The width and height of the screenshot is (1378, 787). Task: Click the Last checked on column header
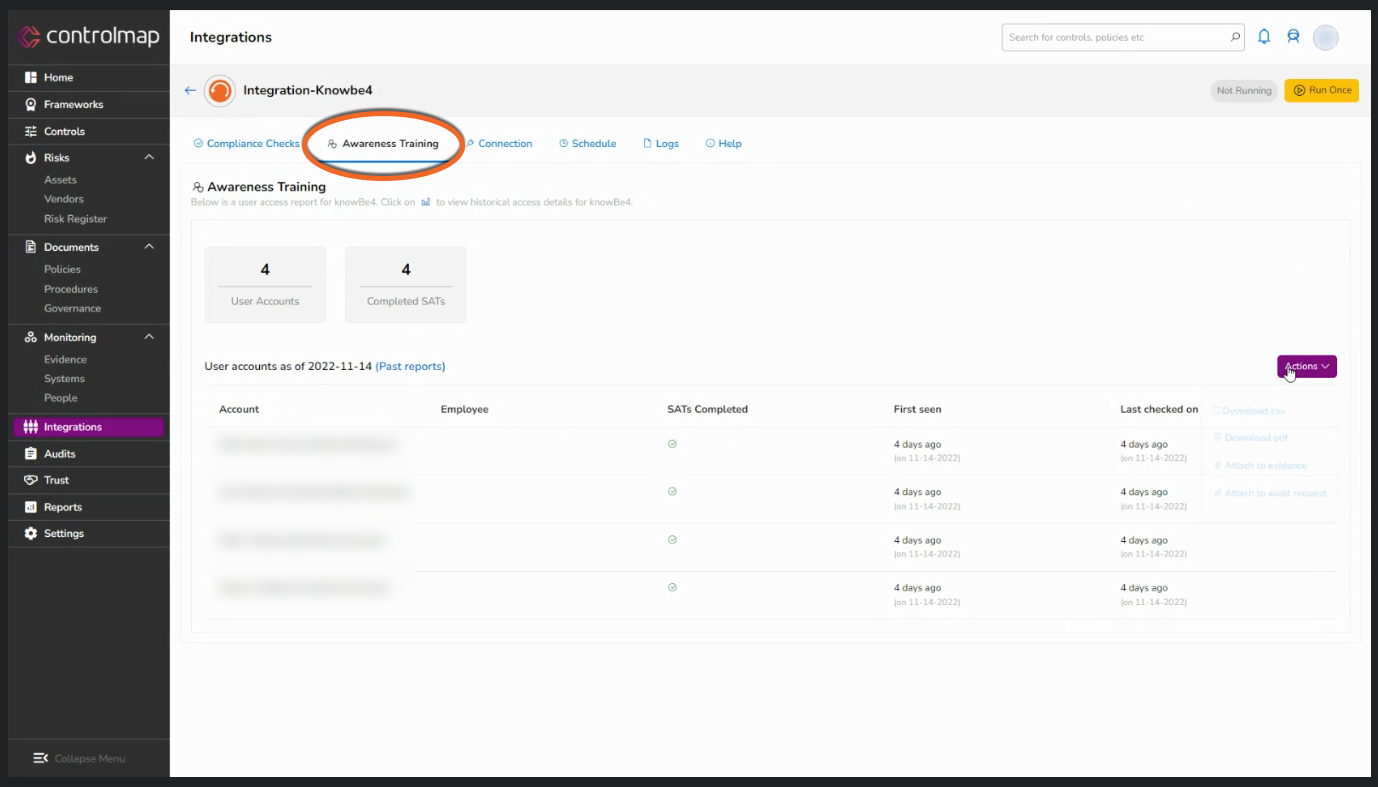(1159, 409)
